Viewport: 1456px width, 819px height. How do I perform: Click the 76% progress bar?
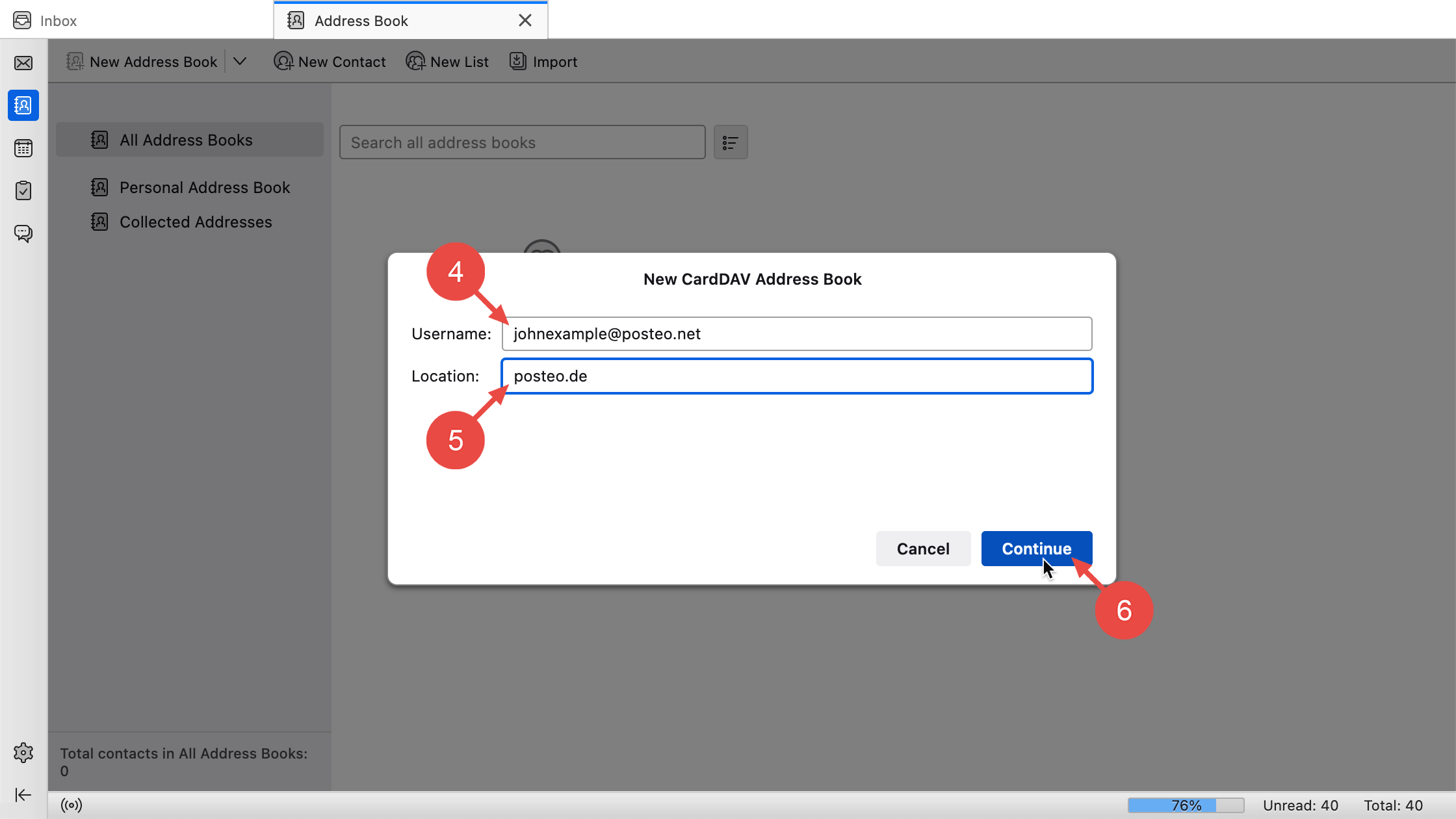point(1186,805)
